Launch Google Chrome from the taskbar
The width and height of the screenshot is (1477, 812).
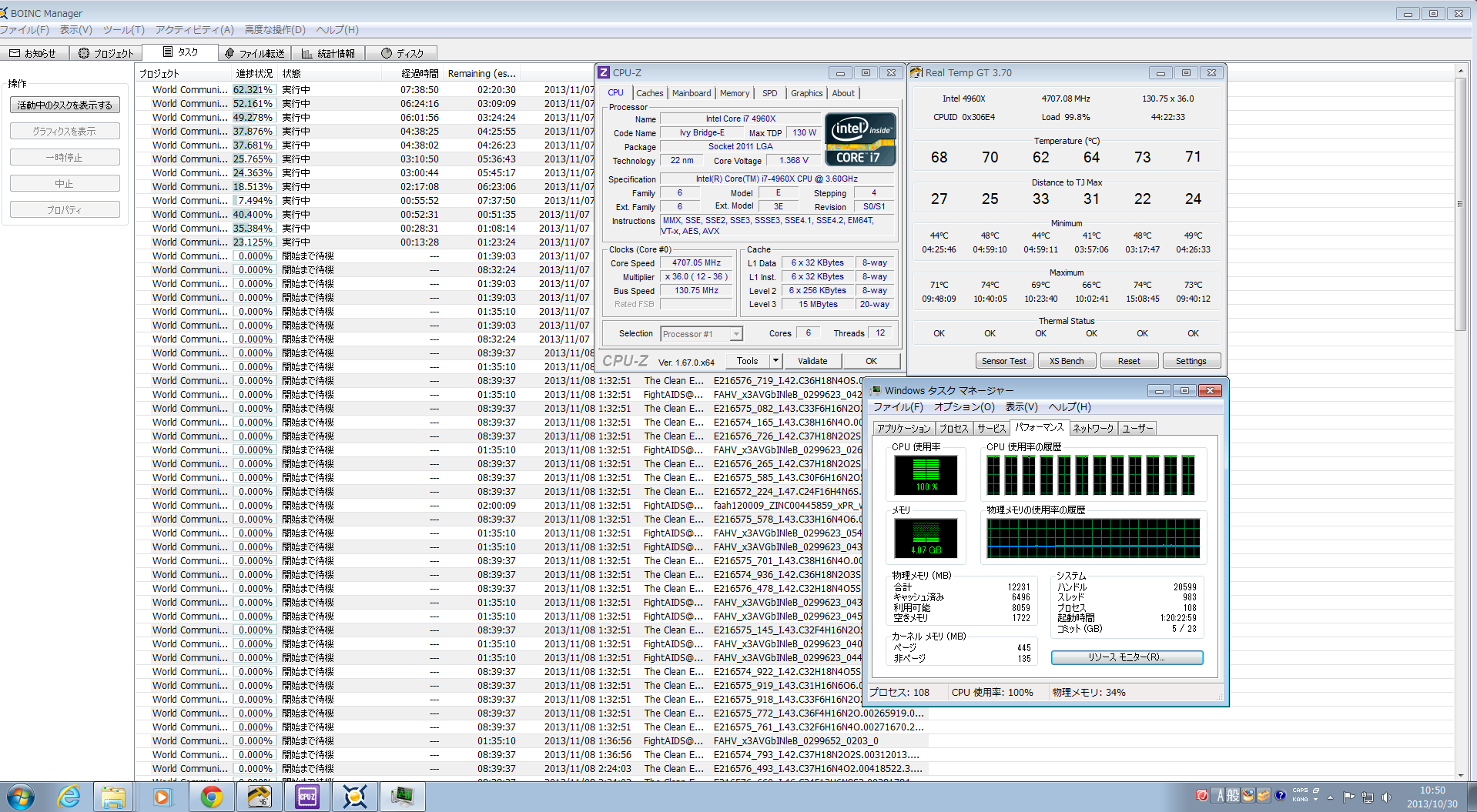click(211, 797)
